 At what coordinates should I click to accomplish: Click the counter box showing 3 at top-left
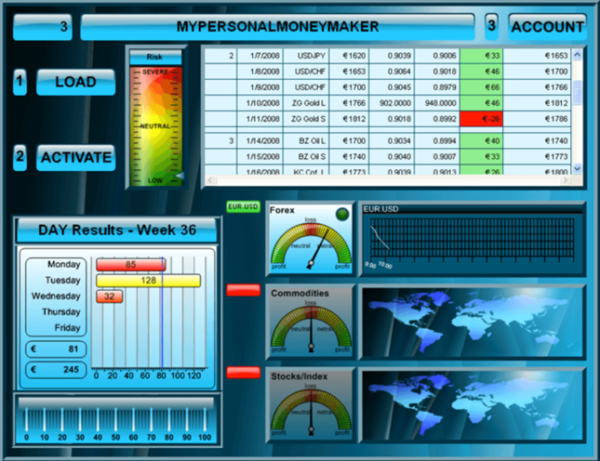pyautogui.click(x=42, y=27)
